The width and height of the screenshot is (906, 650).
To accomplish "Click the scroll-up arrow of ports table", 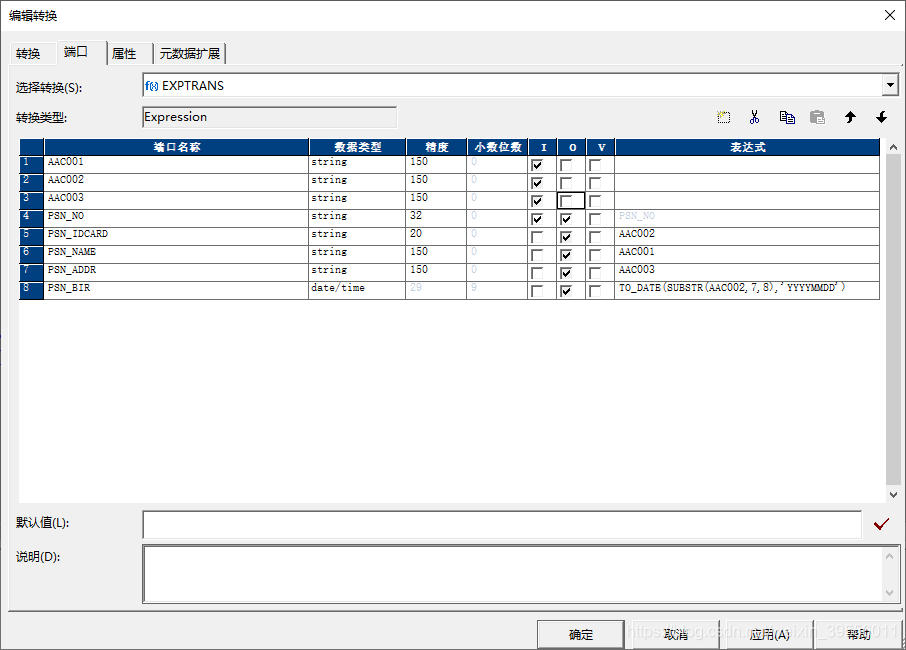I will (893, 147).
